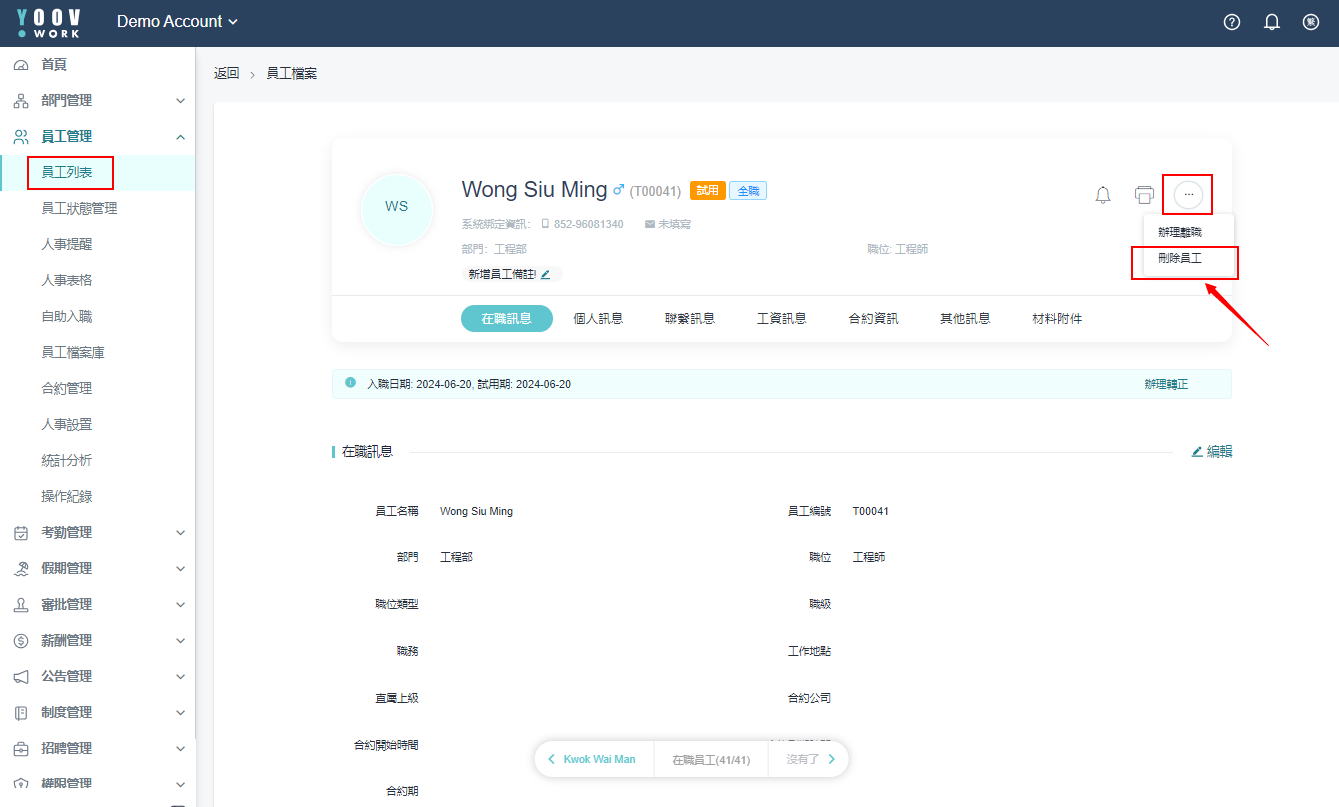The width and height of the screenshot is (1339, 807).
Task: Click the pencil icon beside 新增員工備註
Action: pos(545,274)
